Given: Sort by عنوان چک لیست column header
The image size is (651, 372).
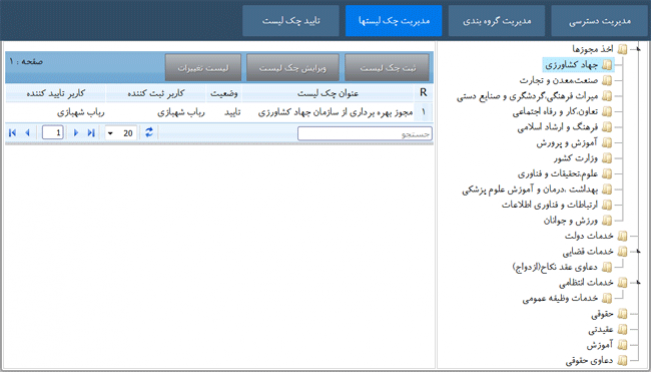Looking at the screenshot, I should click(x=328, y=93).
